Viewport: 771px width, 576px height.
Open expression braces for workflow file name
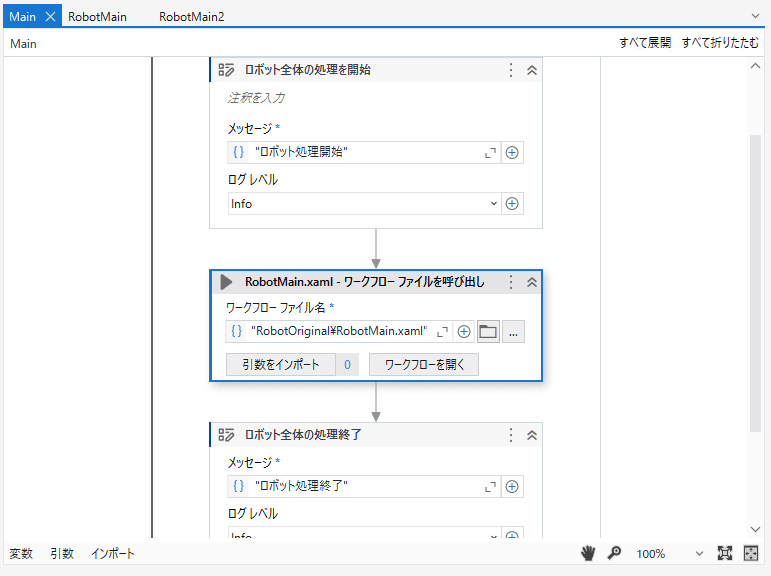237,331
